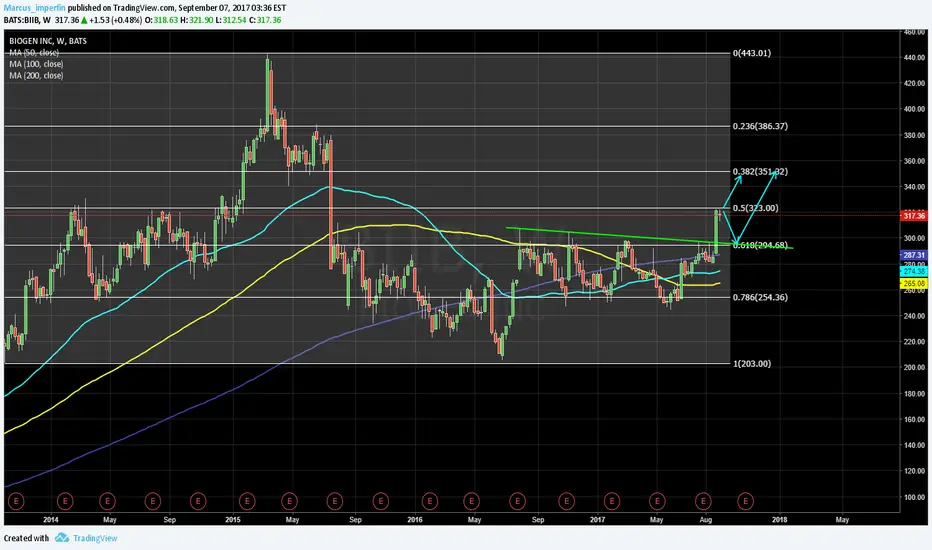Click the L:312.54 low value in header
This screenshot has height=550, width=932.
pos(231,20)
